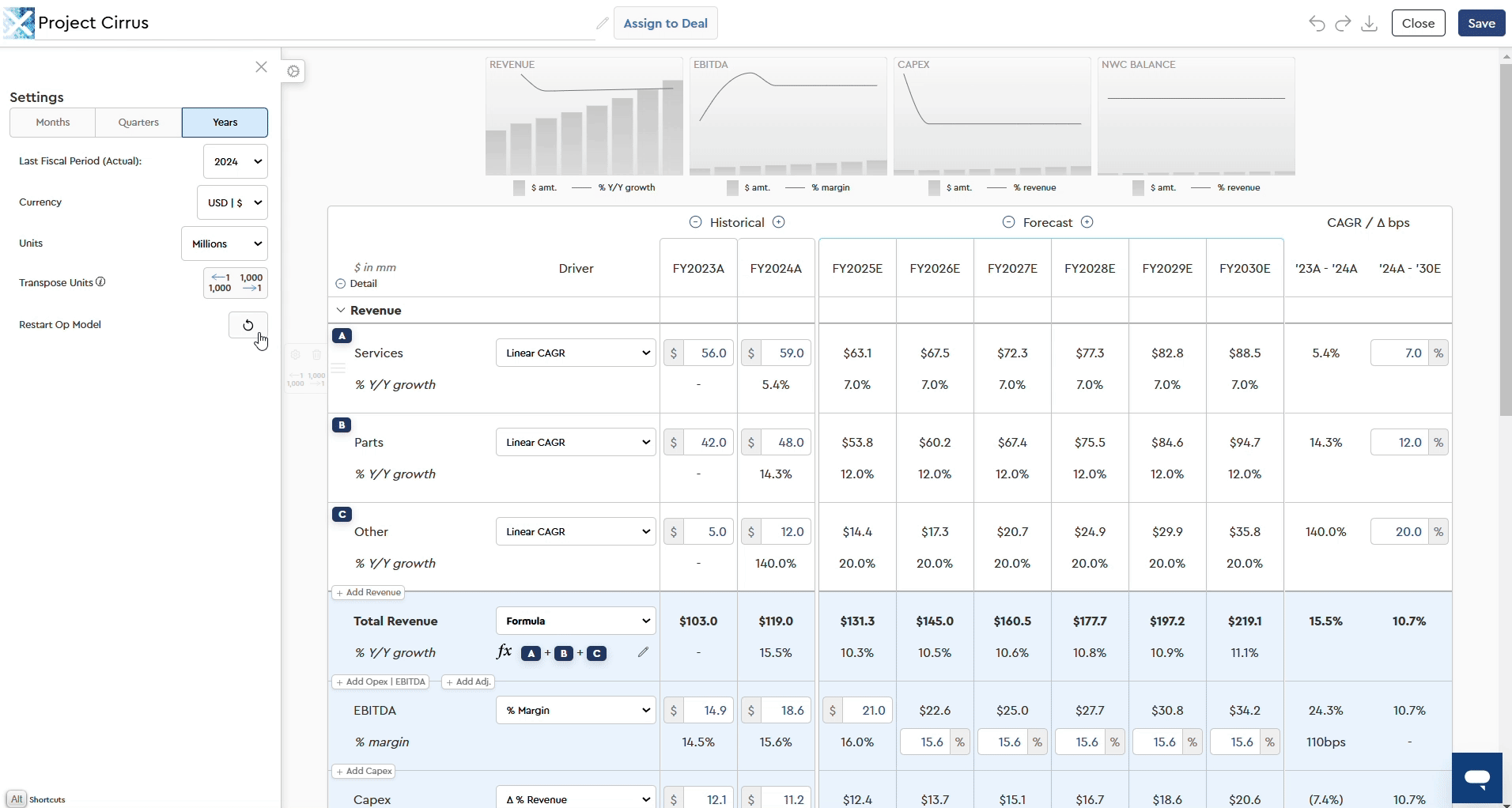Toggle the Detail row view
Image resolution: width=1512 pixels, height=808 pixels.
coord(341,284)
